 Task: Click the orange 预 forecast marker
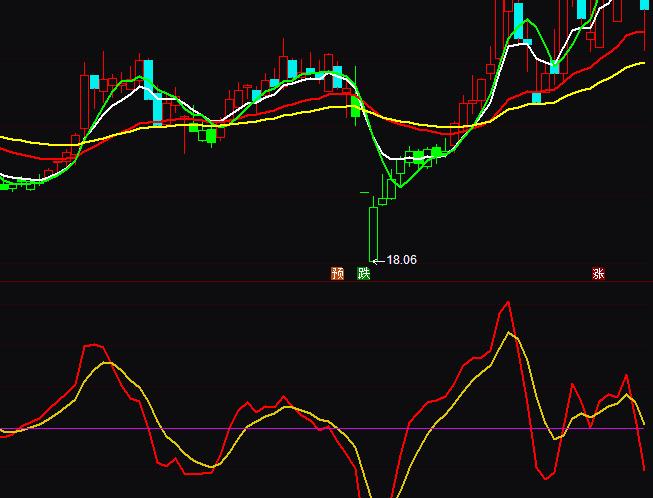[337, 273]
